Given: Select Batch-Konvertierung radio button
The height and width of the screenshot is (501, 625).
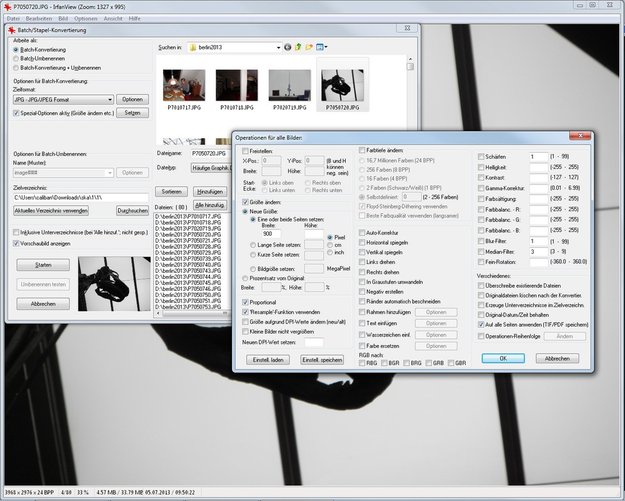Looking at the screenshot, I should pos(16,50).
